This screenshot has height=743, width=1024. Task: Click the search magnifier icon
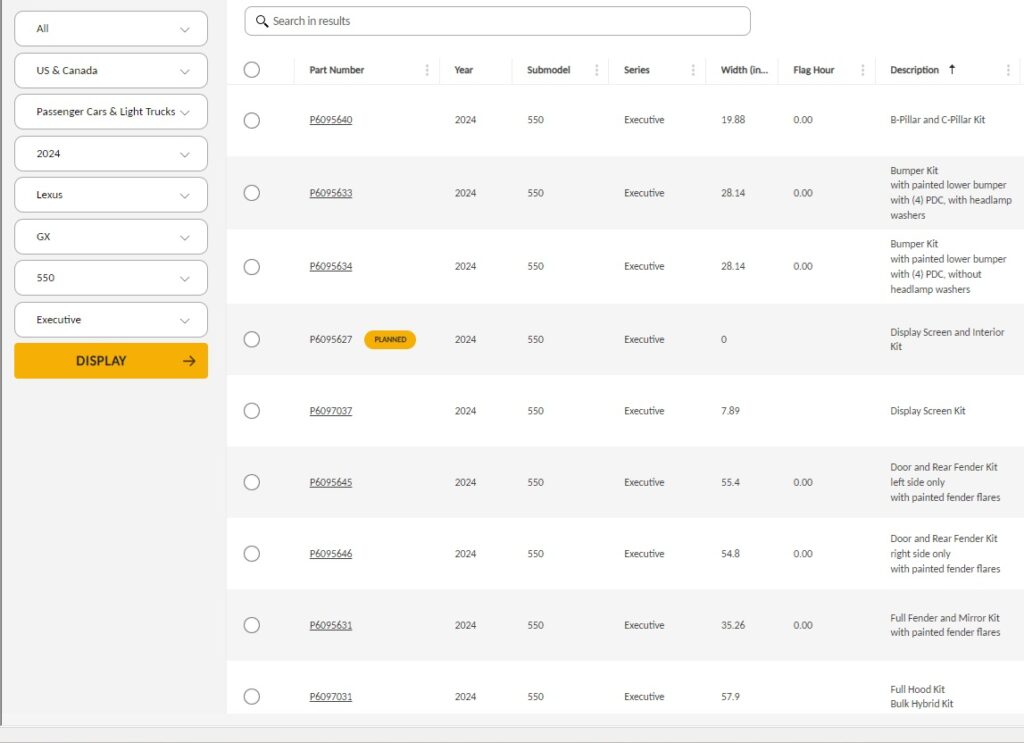click(262, 21)
